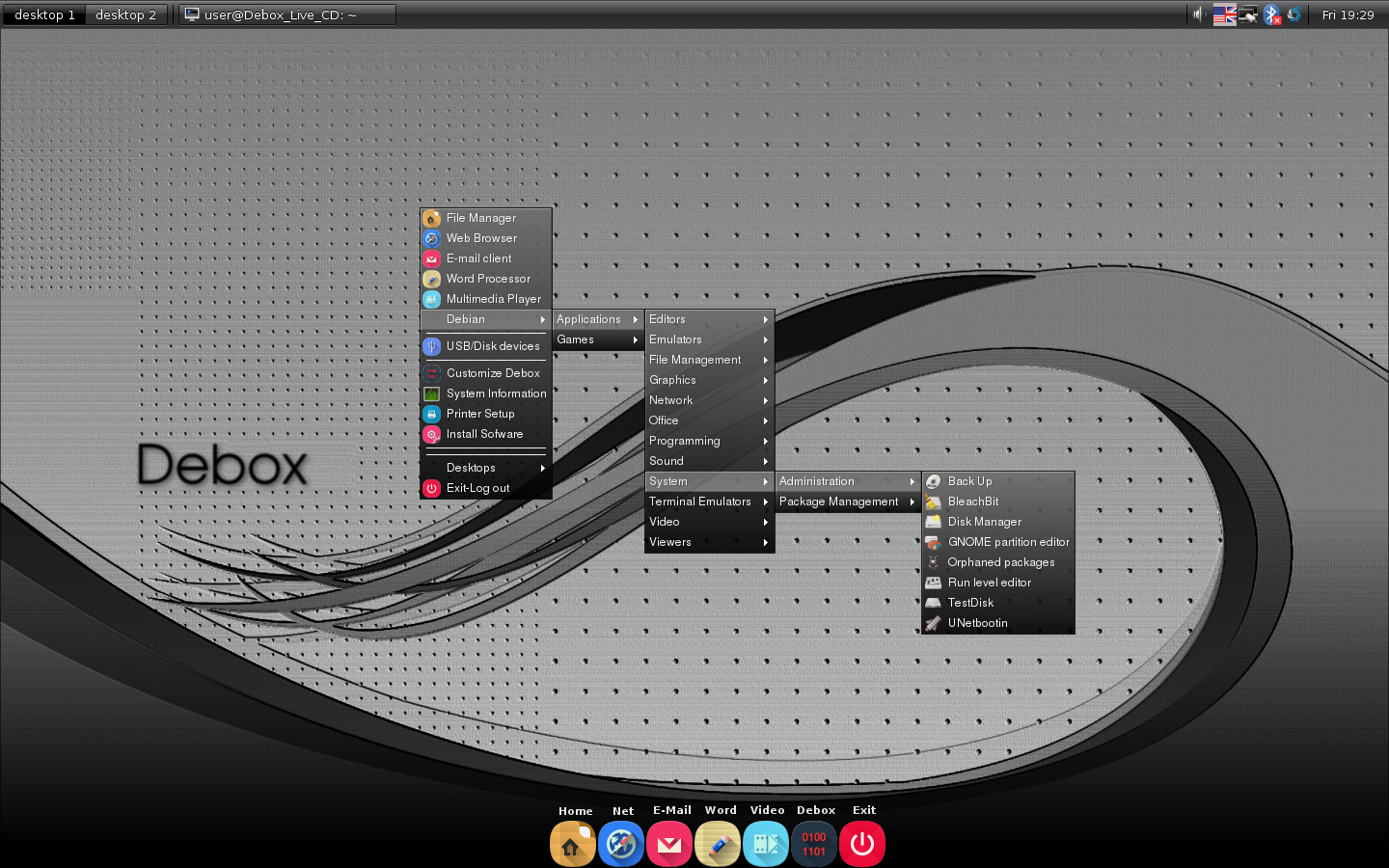The image size is (1389, 868).
Task: Select Run level editor menu entry
Action: click(x=997, y=583)
